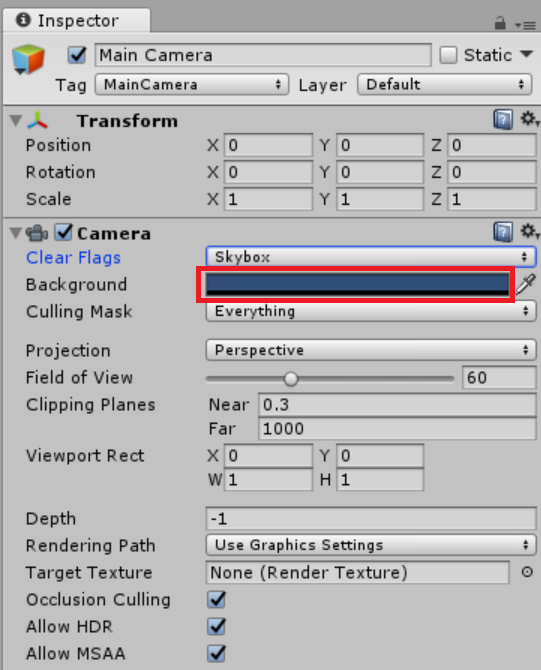Viewport: 541px width, 670px height.
Task: Open the Camera gear settings menu
Action: click(529, 232)
